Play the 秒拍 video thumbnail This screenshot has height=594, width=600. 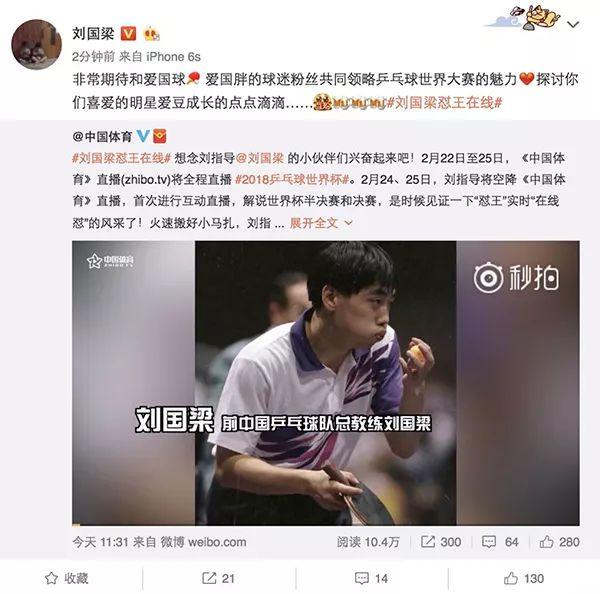[326, 383]
